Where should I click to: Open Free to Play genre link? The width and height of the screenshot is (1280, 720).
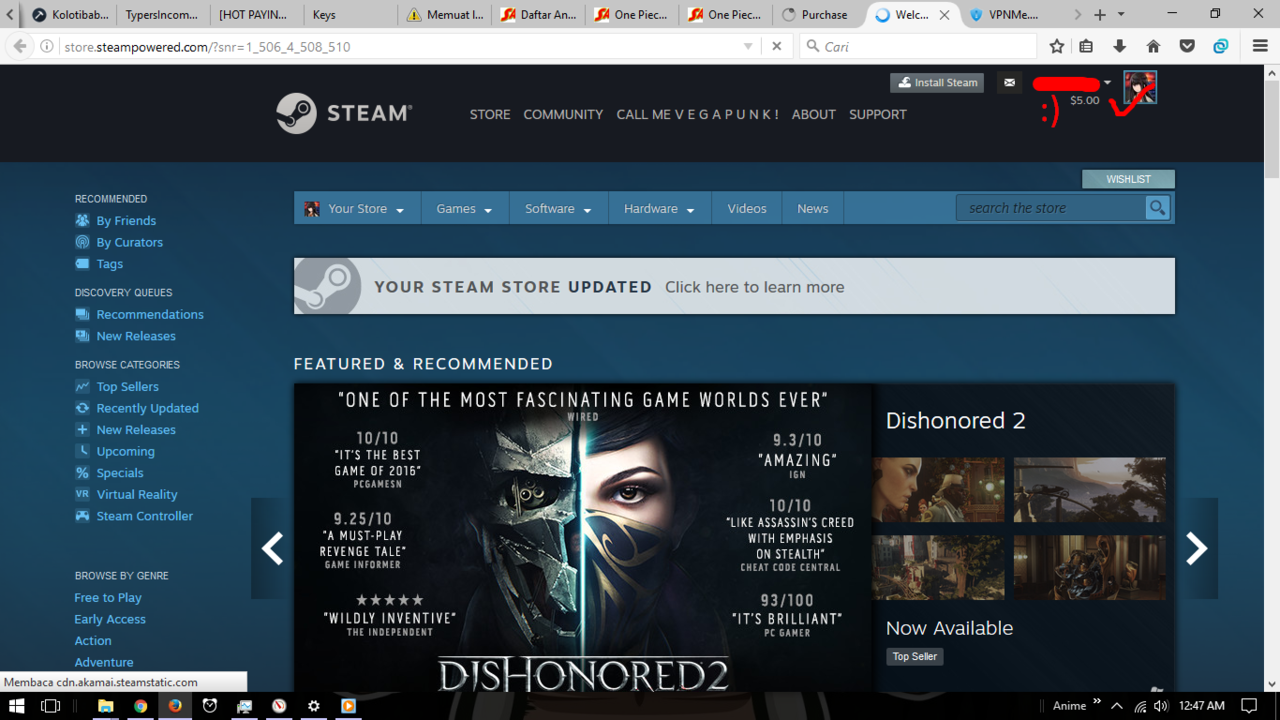[x=108, y=597]
